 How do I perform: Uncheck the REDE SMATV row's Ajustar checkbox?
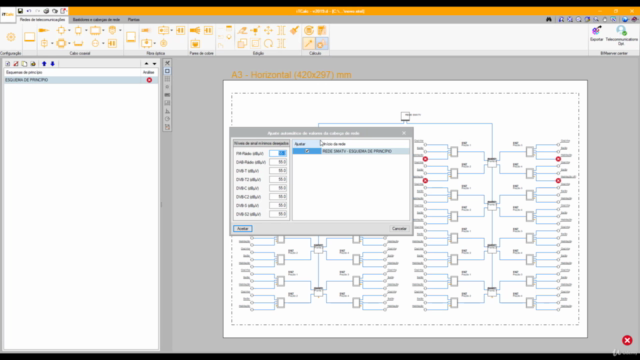(307, 151)
